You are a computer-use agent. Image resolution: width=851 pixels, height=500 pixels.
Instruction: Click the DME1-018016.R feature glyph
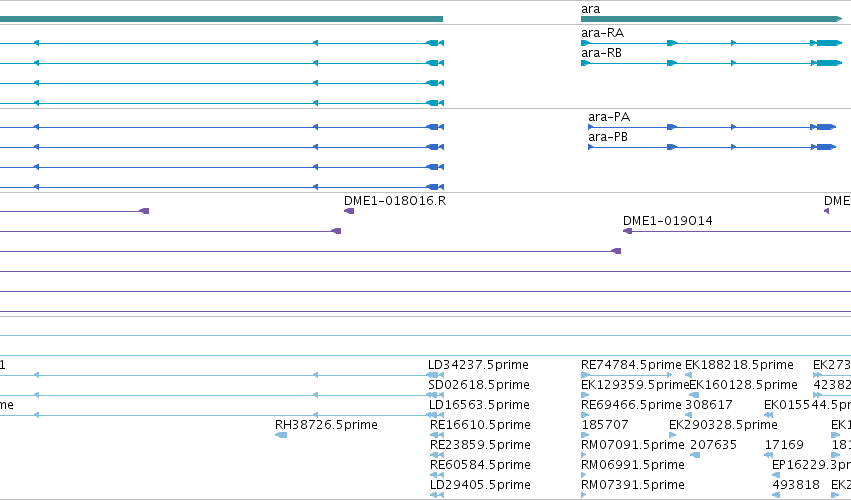(x=349, y=211)
